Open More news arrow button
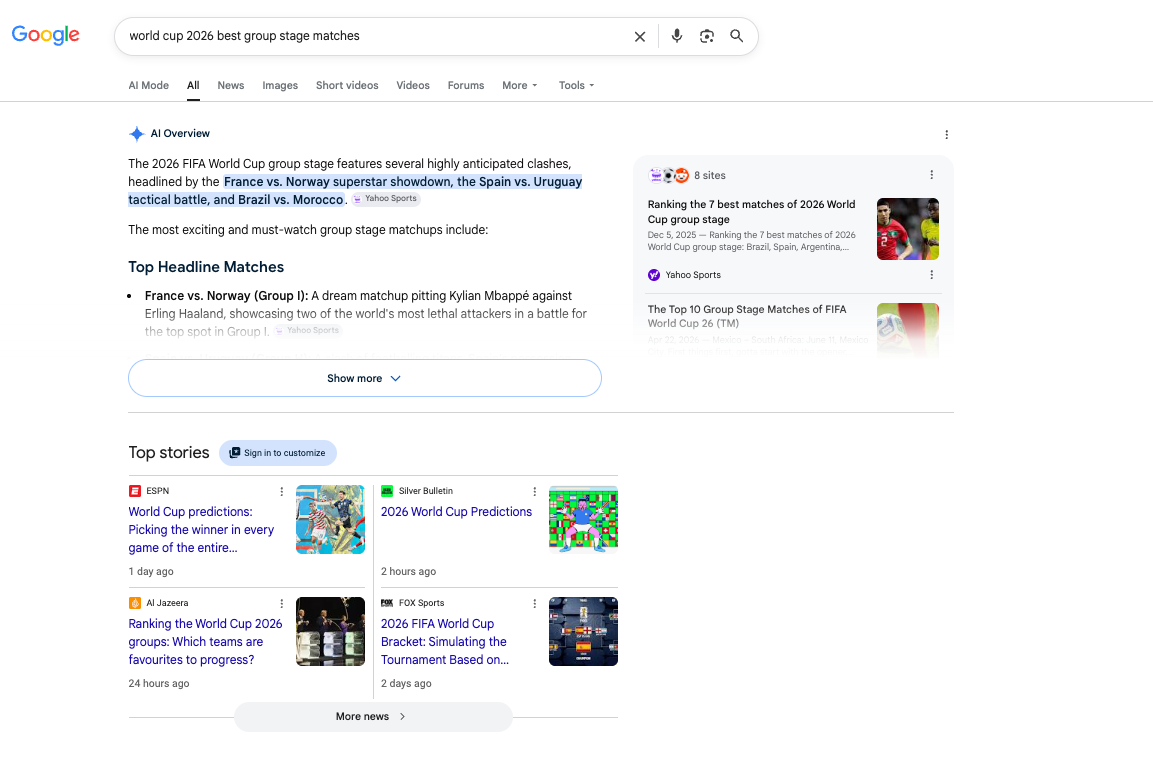Screen dimensions: 1153x764 [x=373, y=716]
